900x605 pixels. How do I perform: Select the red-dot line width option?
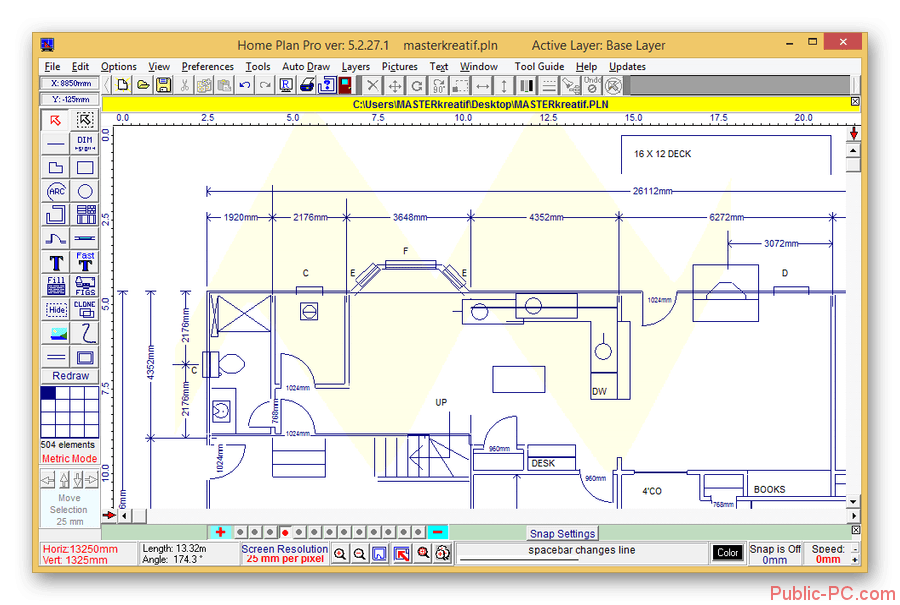click(286, 532)
